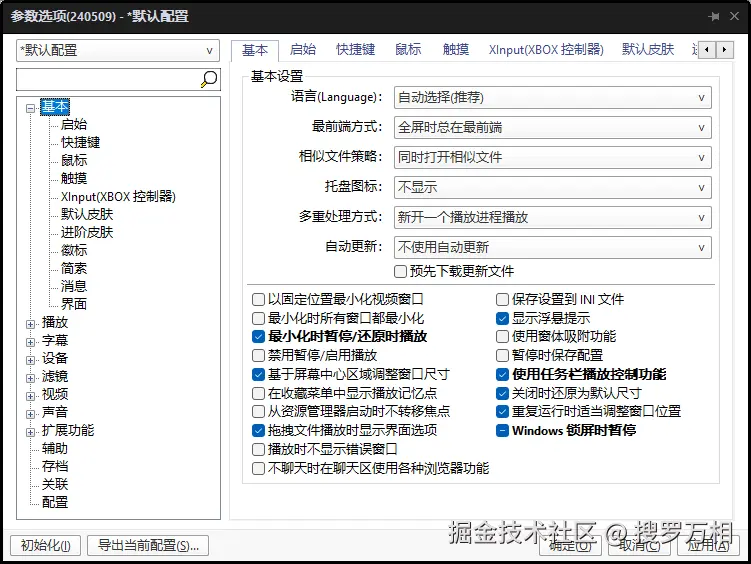Uncheck 使用任务栏播放控制功能
The image size is (751, 564).
coord(502,374)
